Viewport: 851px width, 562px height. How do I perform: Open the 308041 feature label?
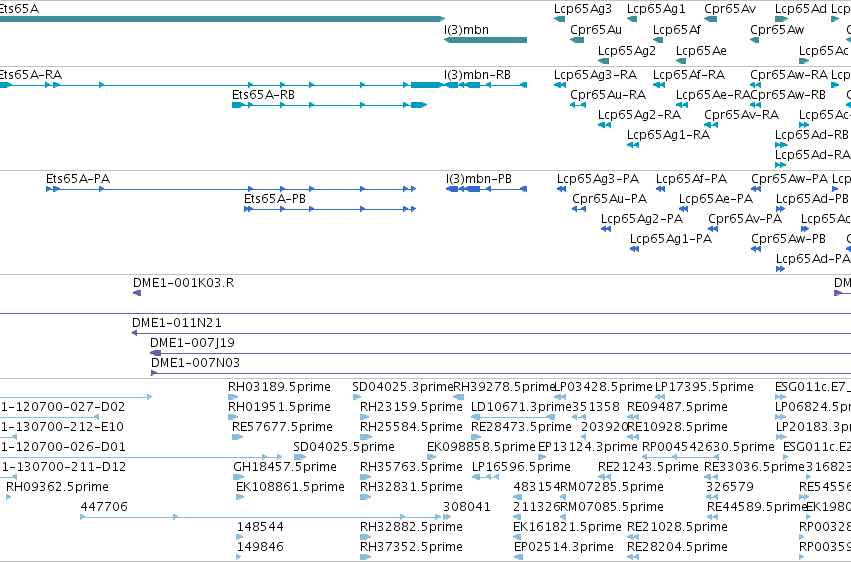(x=467, y=507)
